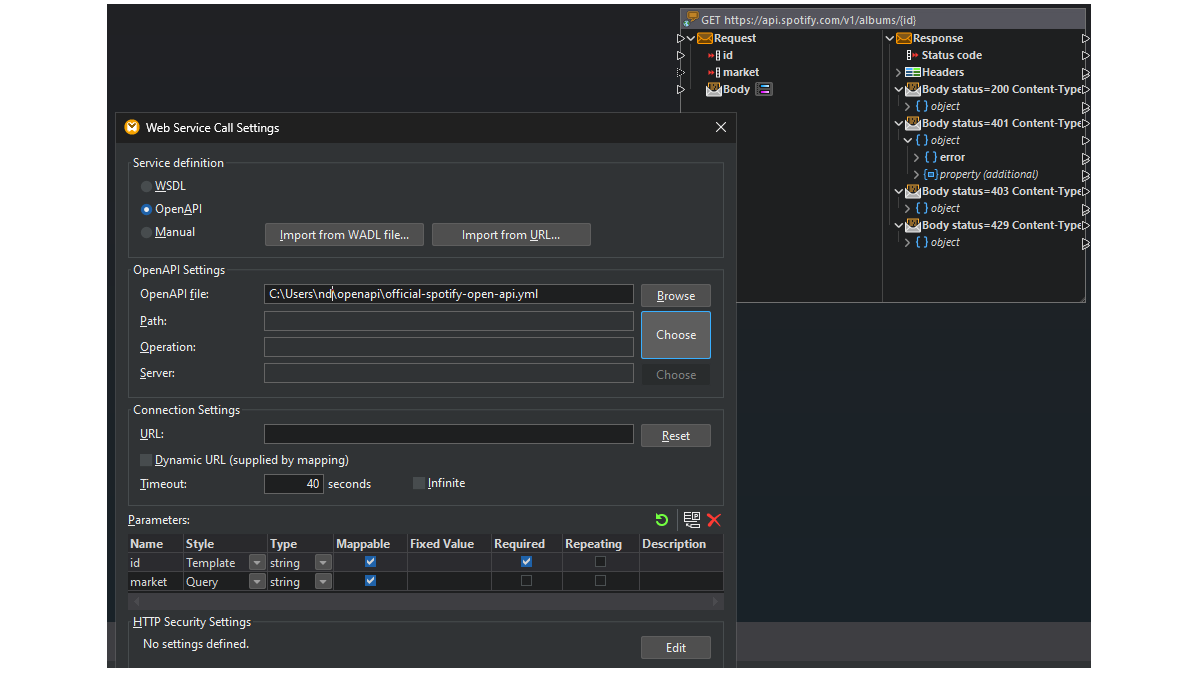Enable the Infinite timeout checkbox

(418, 483)
